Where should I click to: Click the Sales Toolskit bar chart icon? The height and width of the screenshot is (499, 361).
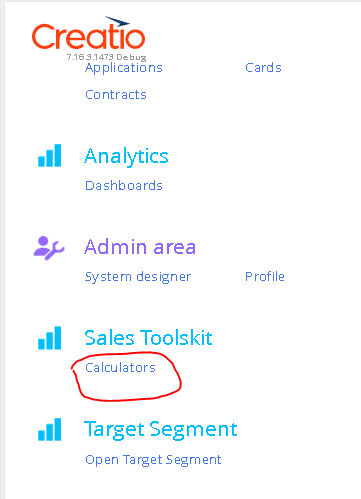point(50,338)
